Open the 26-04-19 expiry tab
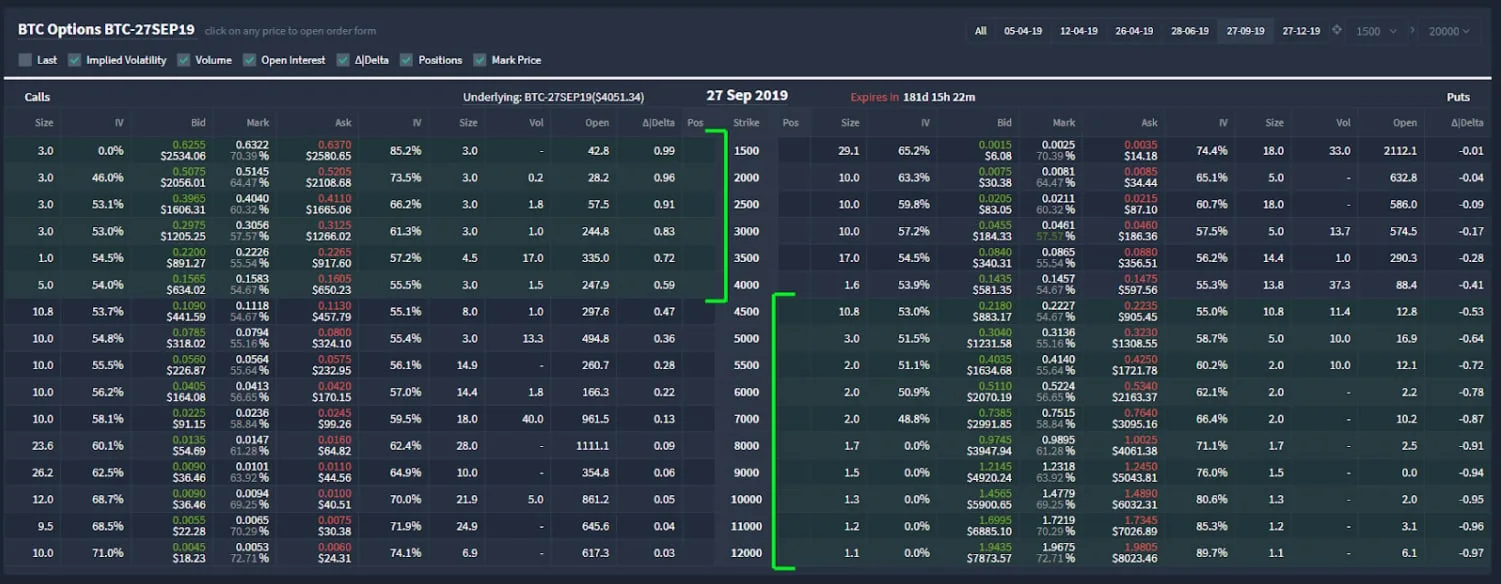Image resolution: width=1501 pixels, height=584 pixels. [1135, 31]
